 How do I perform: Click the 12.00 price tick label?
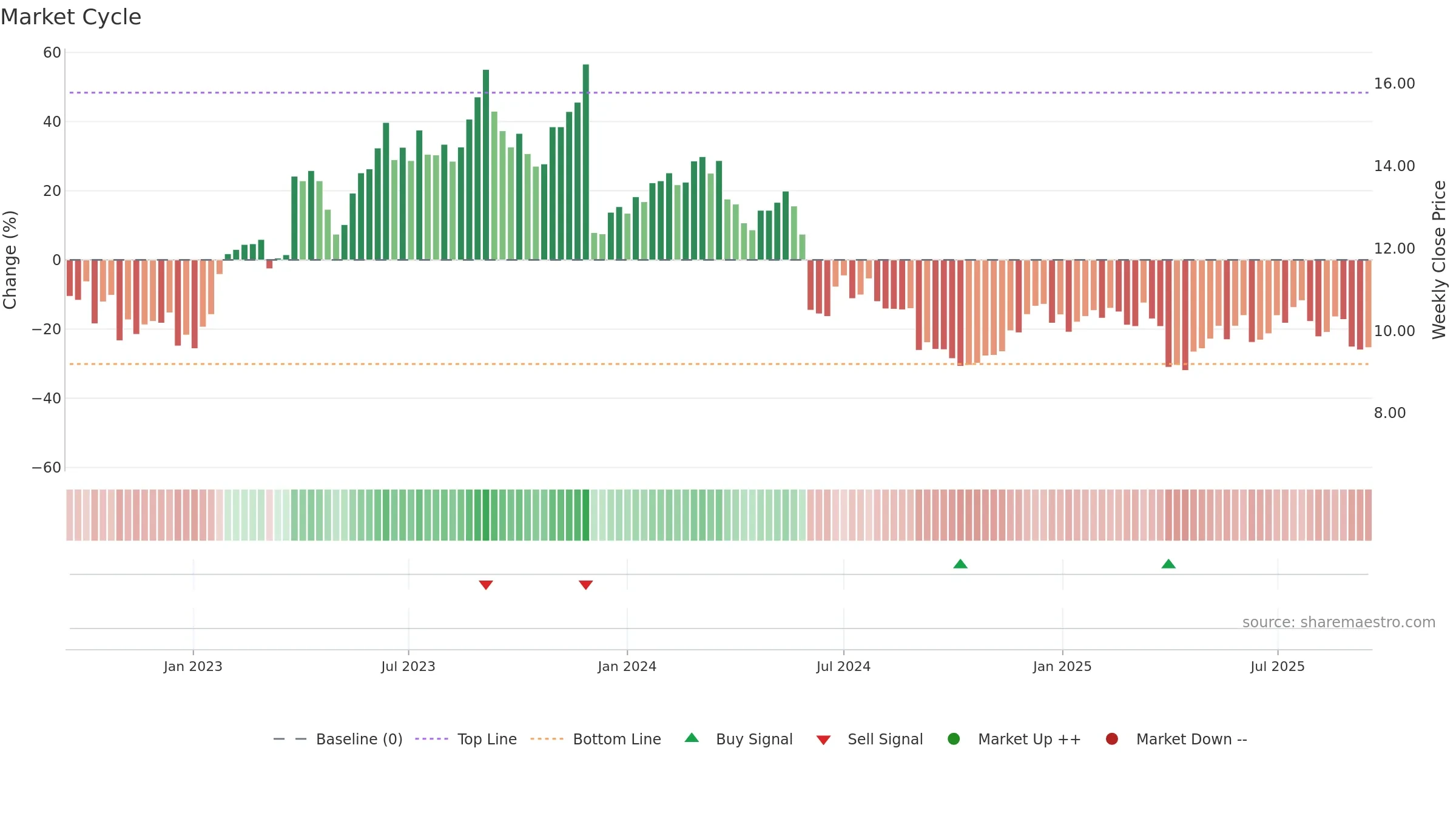tap(1394, 249)
